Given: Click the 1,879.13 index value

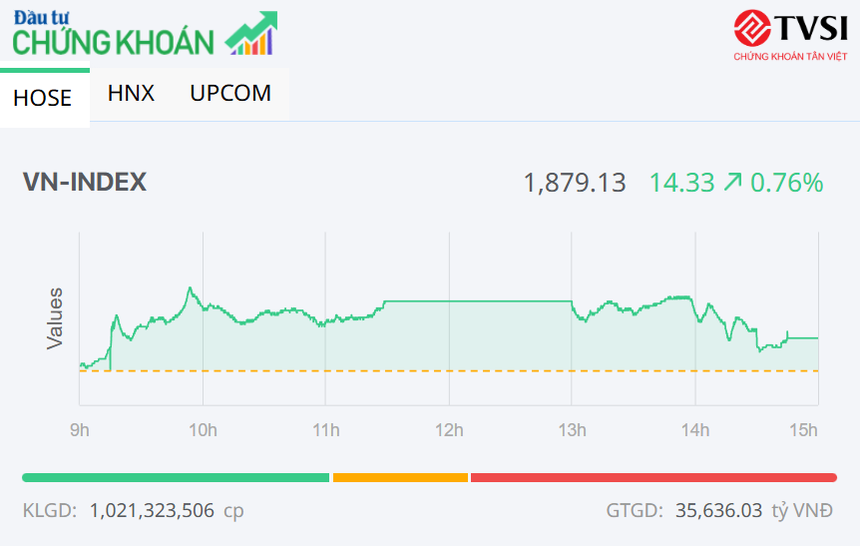Looking at the screenshot, I should click(574, 183).
